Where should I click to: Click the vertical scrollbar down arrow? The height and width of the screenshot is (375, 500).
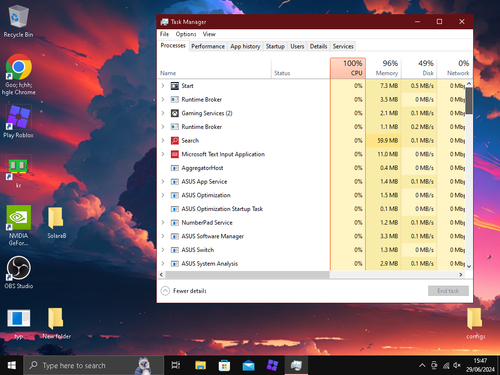point(469,266)
